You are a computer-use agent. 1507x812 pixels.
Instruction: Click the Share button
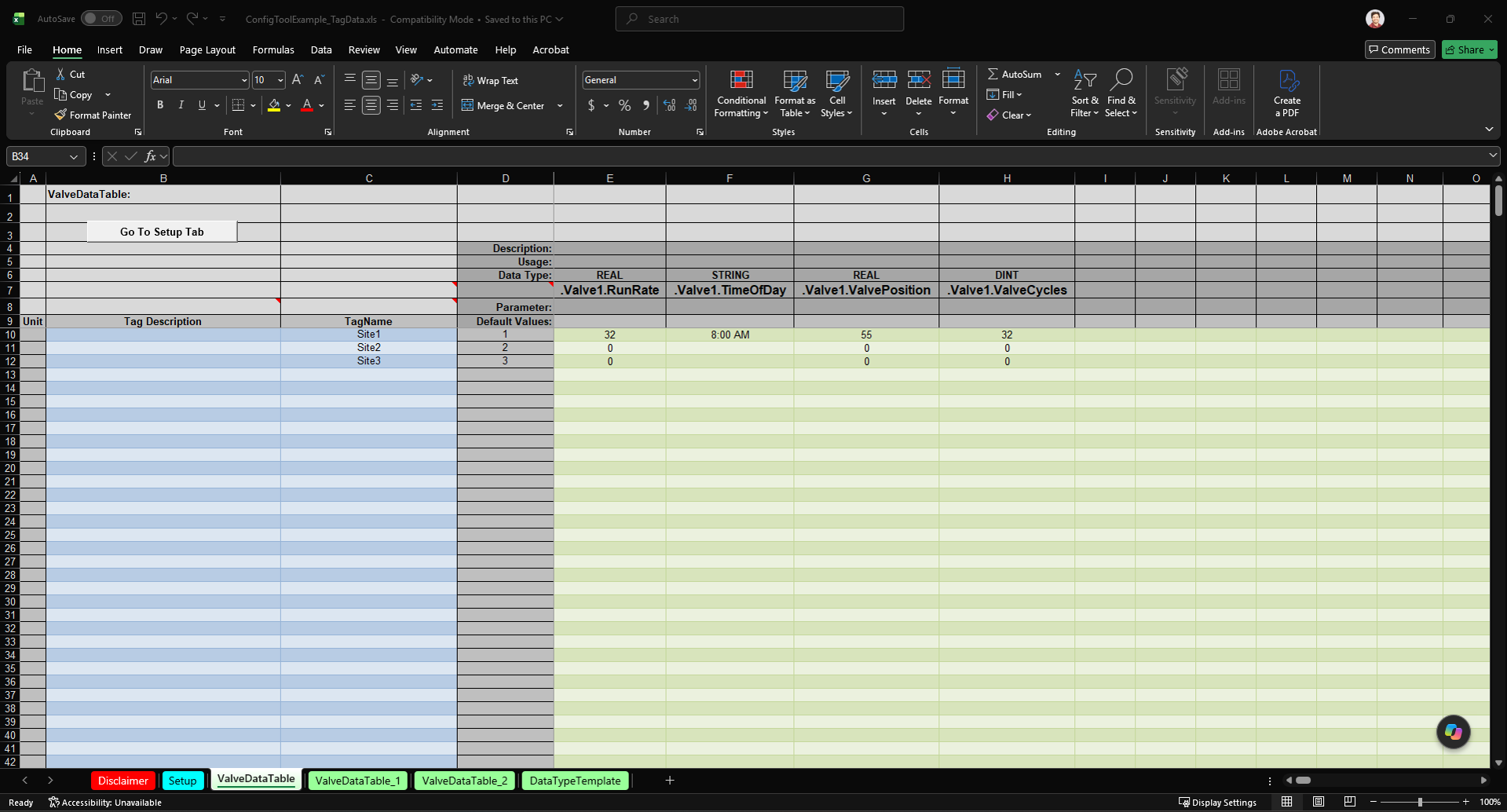coord(1469,49)
